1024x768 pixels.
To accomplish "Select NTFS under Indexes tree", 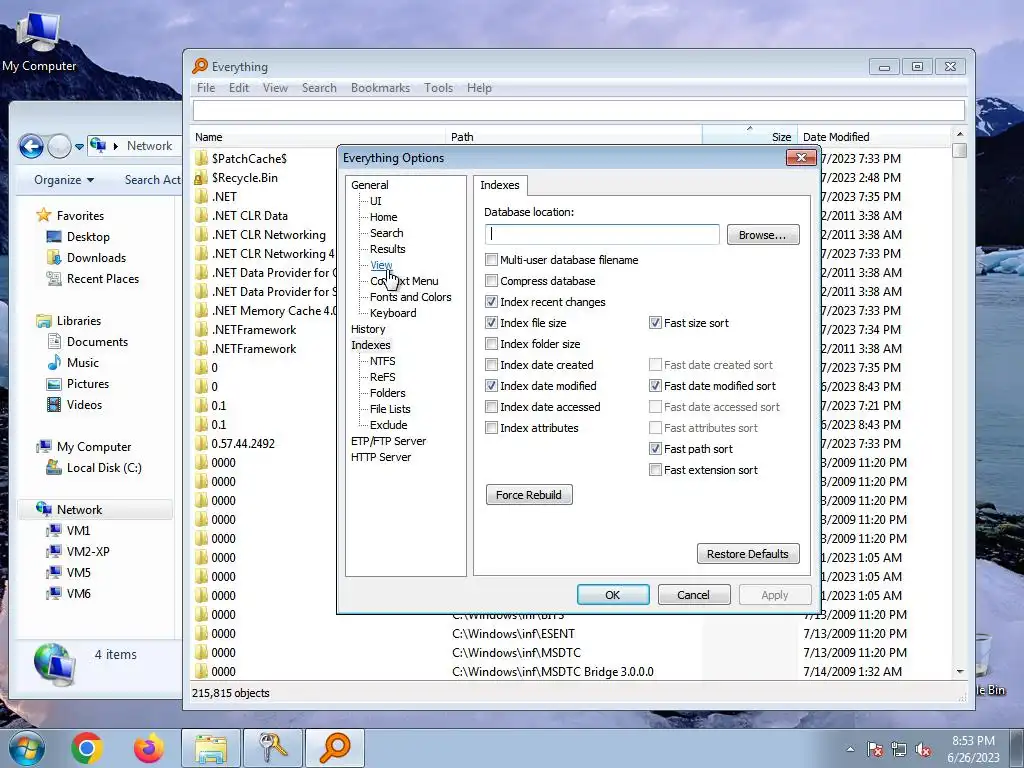I will (x=382, y=361).
